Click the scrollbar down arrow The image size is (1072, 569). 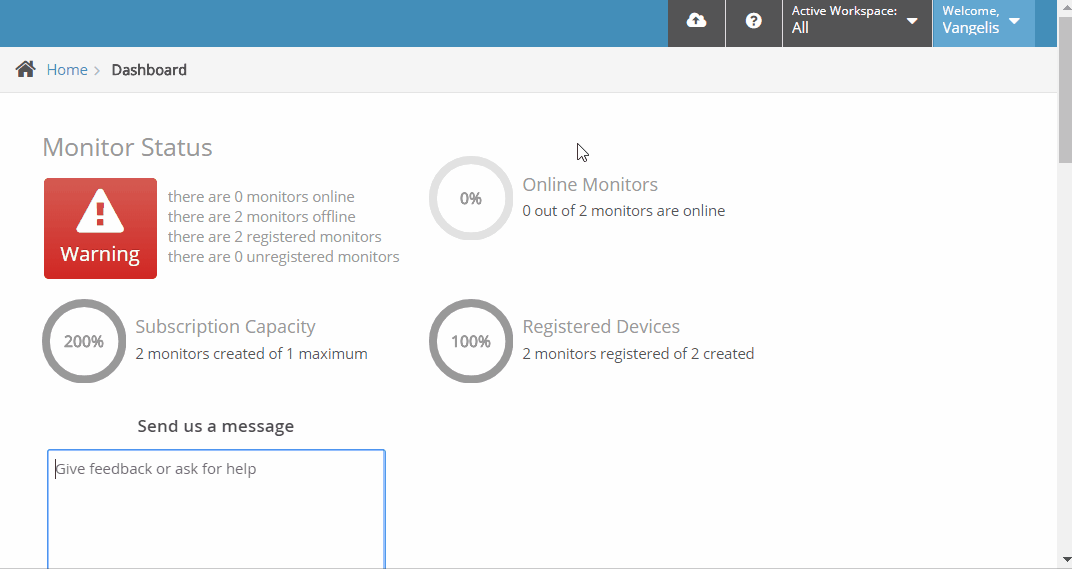1064,559
